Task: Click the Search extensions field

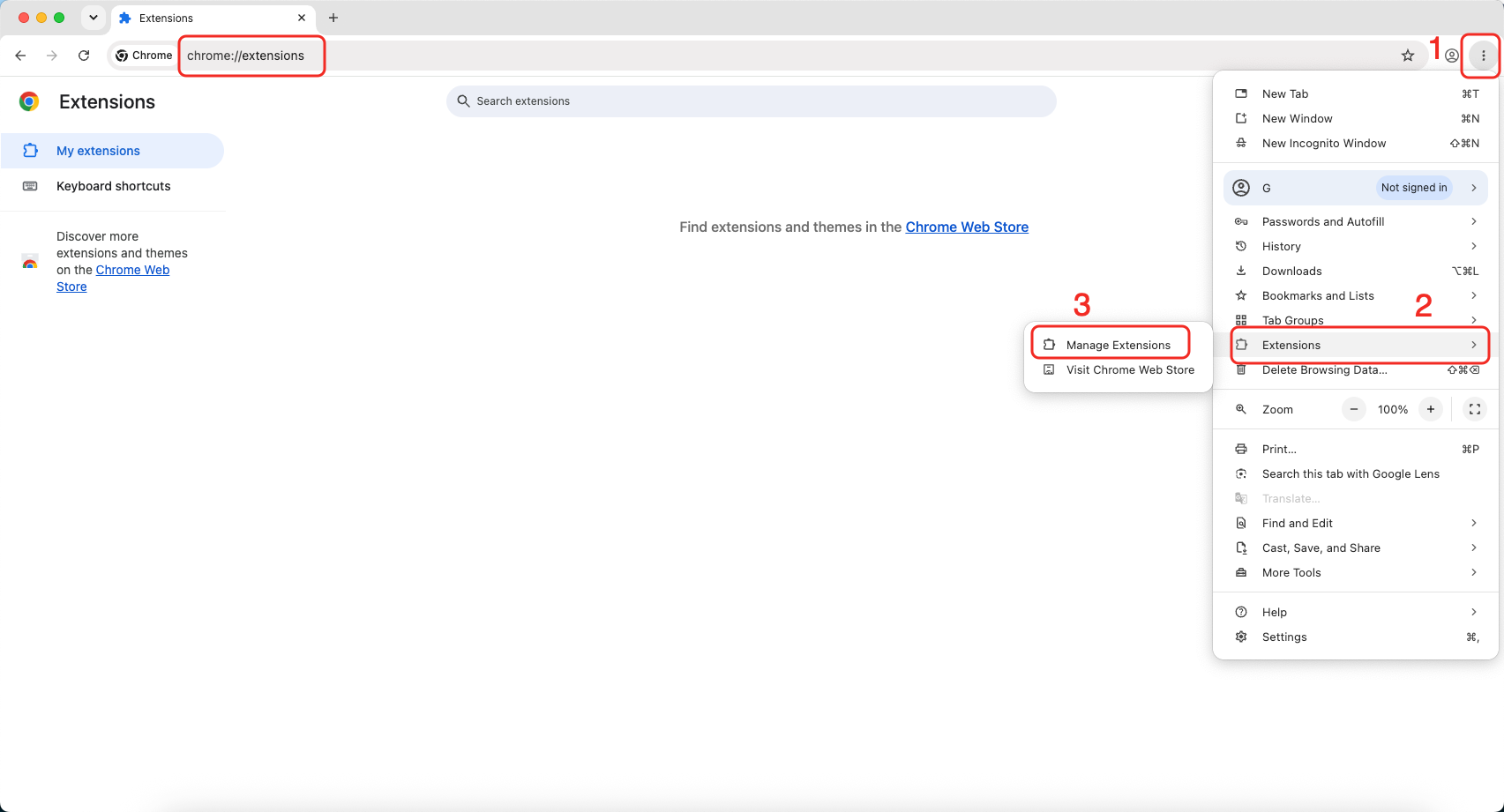Action: pos(752,101)
